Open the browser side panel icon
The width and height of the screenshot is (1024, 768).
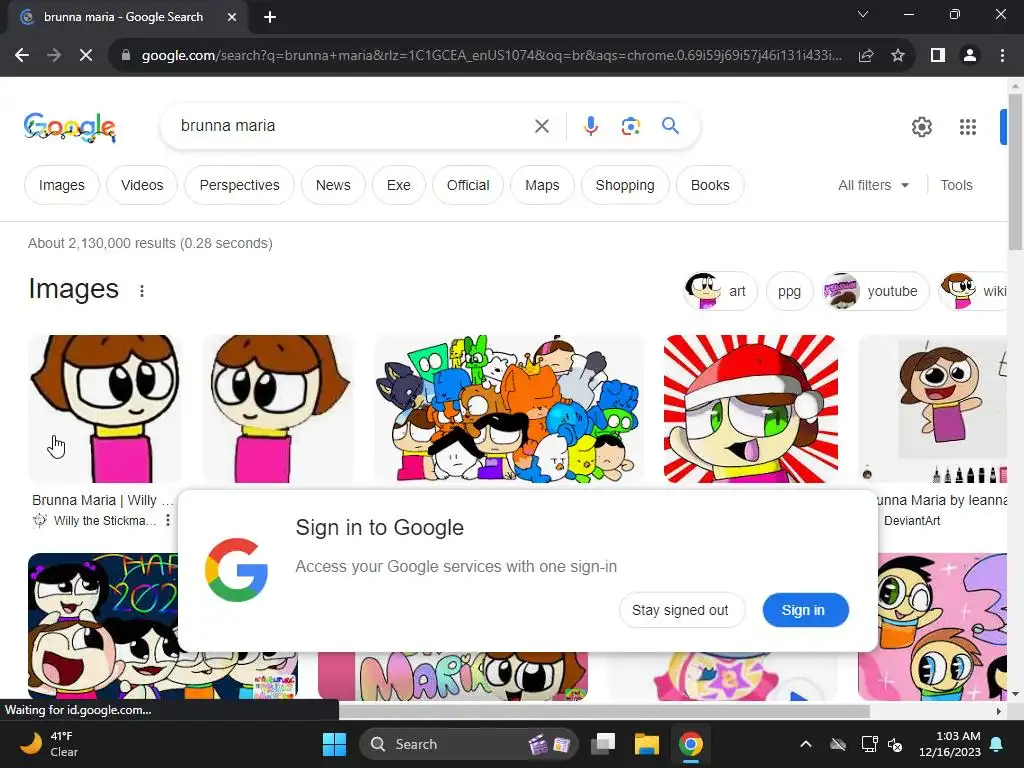[938, 56]
